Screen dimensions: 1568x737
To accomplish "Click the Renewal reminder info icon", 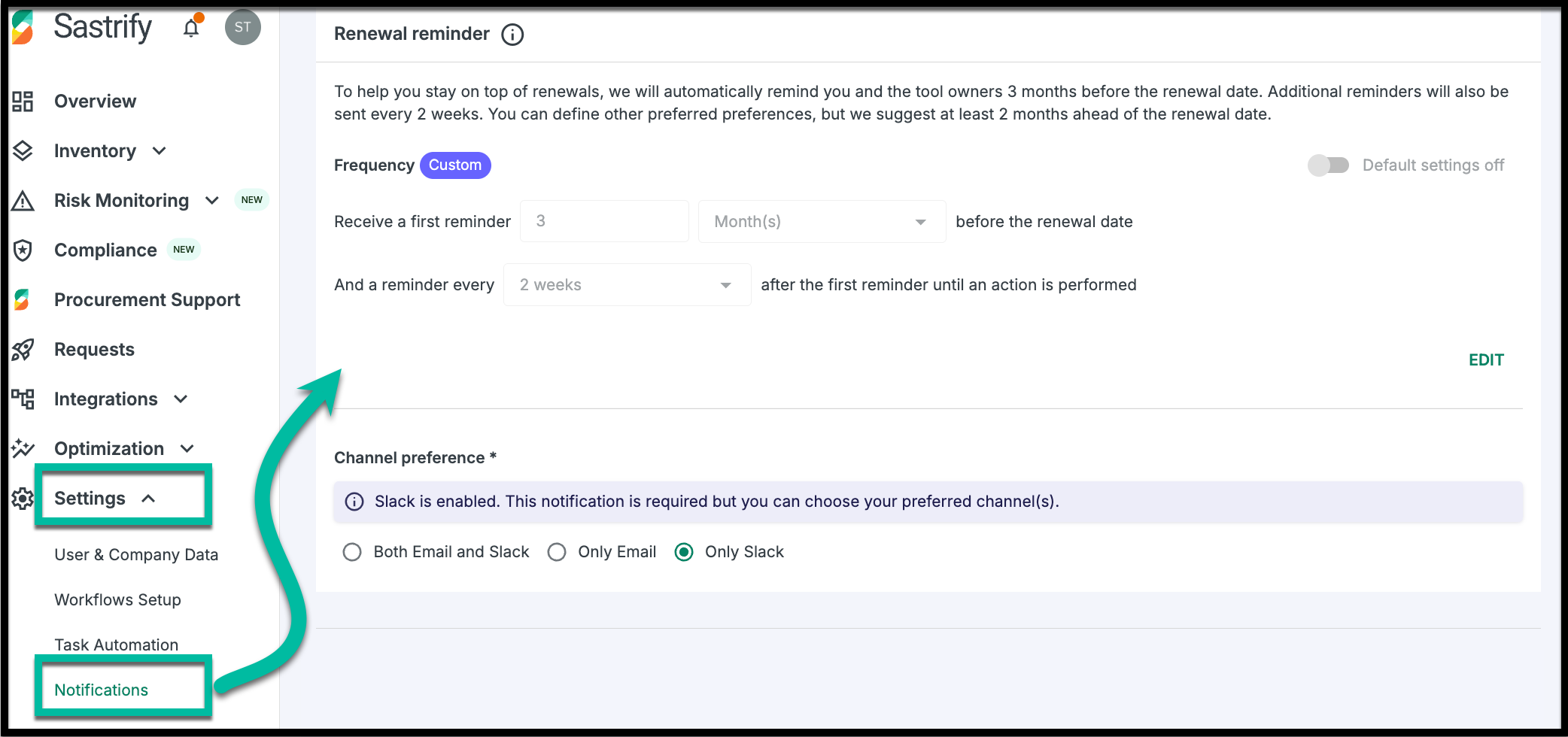I will tap(512, 35).
